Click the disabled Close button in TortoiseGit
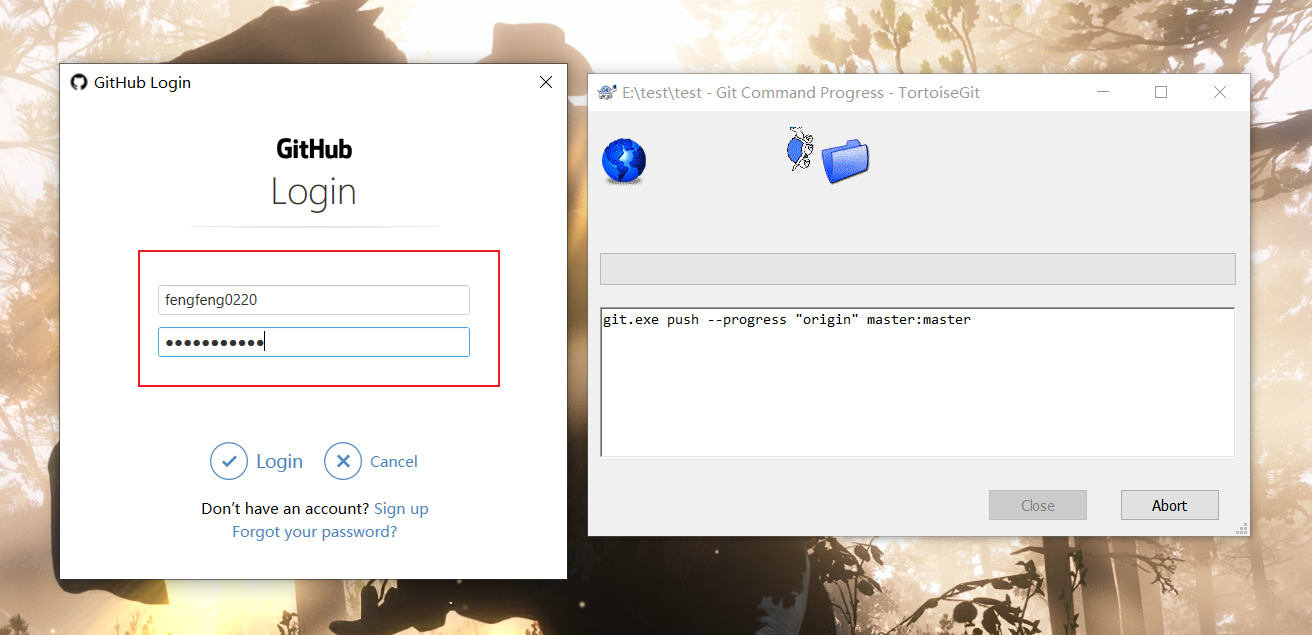1312x635 pixels. coord(1037,505)
